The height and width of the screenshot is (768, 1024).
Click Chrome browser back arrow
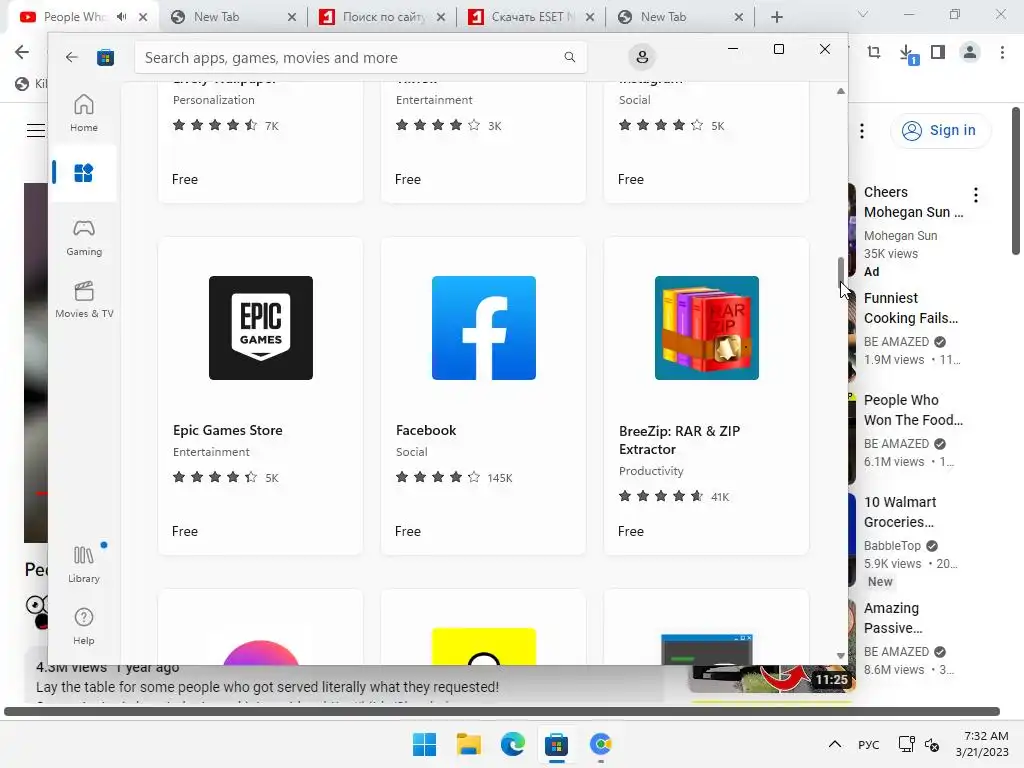coord(22,52)
